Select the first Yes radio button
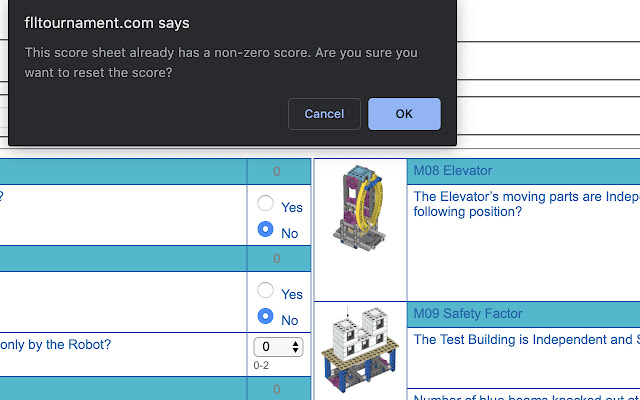The width and height of the screenshot is (640, 400). (x=266, y=203)
